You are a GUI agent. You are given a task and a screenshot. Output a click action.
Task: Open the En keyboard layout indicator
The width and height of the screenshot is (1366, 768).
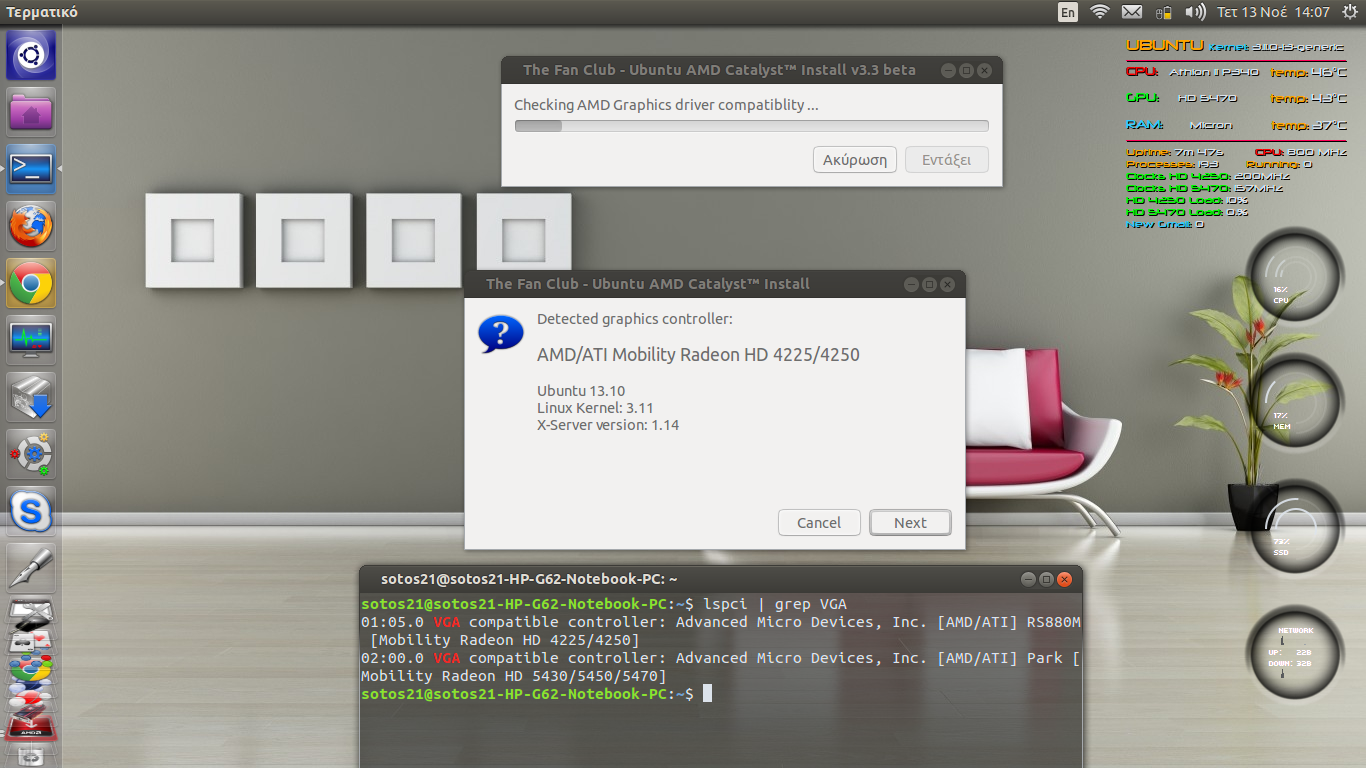click(1068, 12)
